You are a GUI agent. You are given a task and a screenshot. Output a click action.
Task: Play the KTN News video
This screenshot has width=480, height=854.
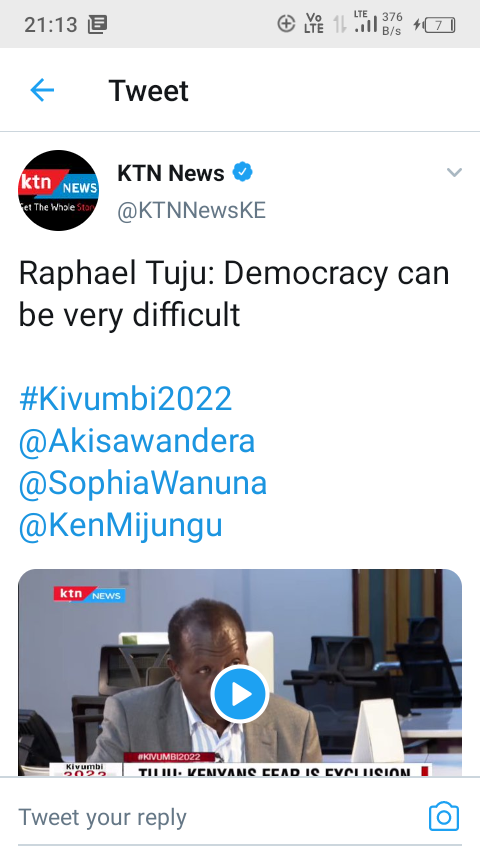click(x=240, y=694)
